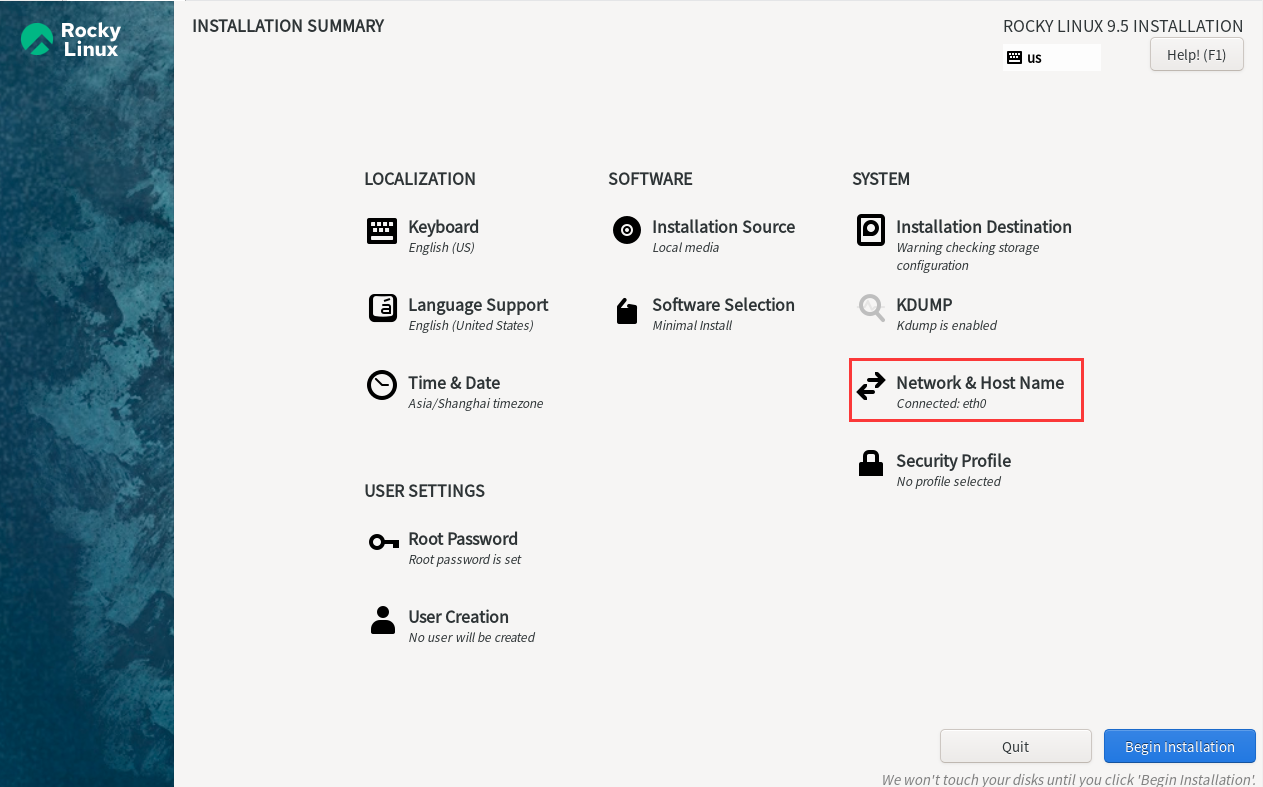The height and width of the screenshot is (787, 1263).
Task: Click the Begin Installation button
Action: pos(1179,747)
